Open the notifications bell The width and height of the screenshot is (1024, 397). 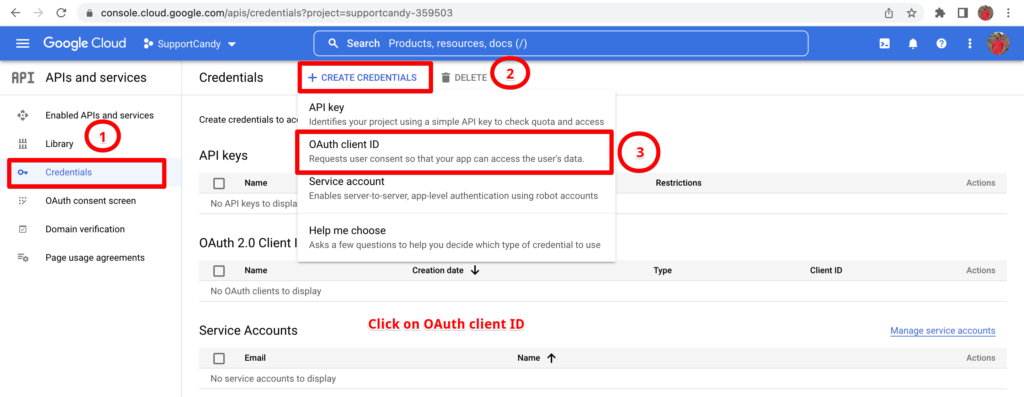tap(913, 44)
